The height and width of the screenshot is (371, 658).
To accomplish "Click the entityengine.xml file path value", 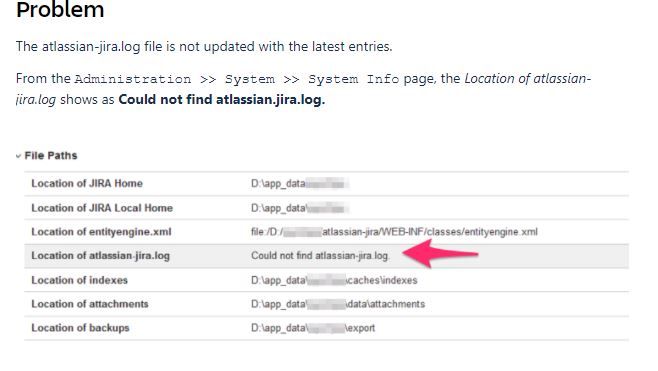I will 394,232.
